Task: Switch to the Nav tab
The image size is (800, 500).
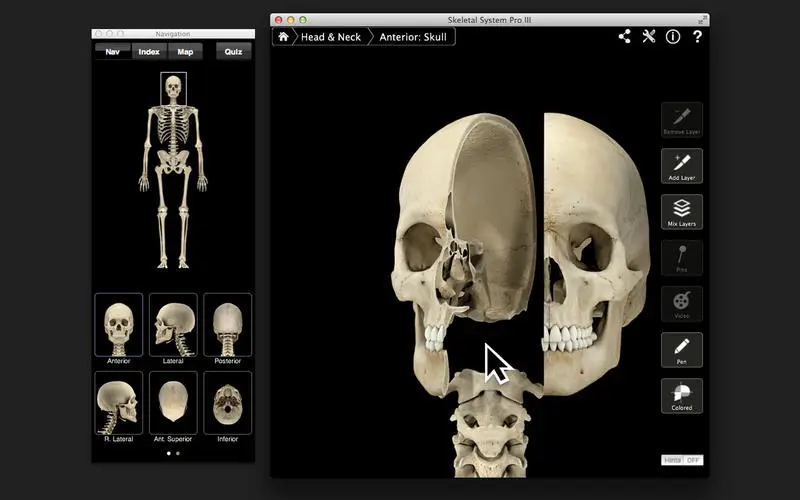Action: click(113, 52)
